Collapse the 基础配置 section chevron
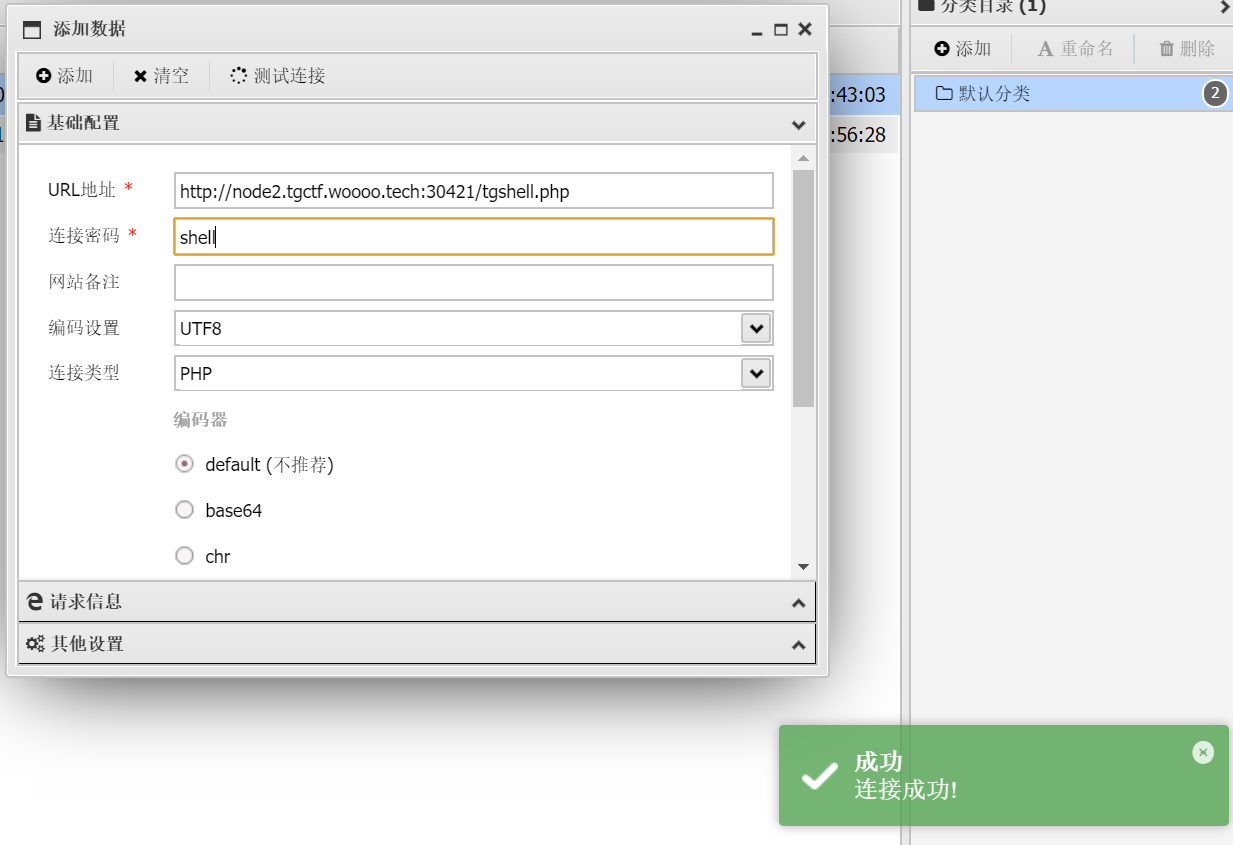 tap(798, 125)
